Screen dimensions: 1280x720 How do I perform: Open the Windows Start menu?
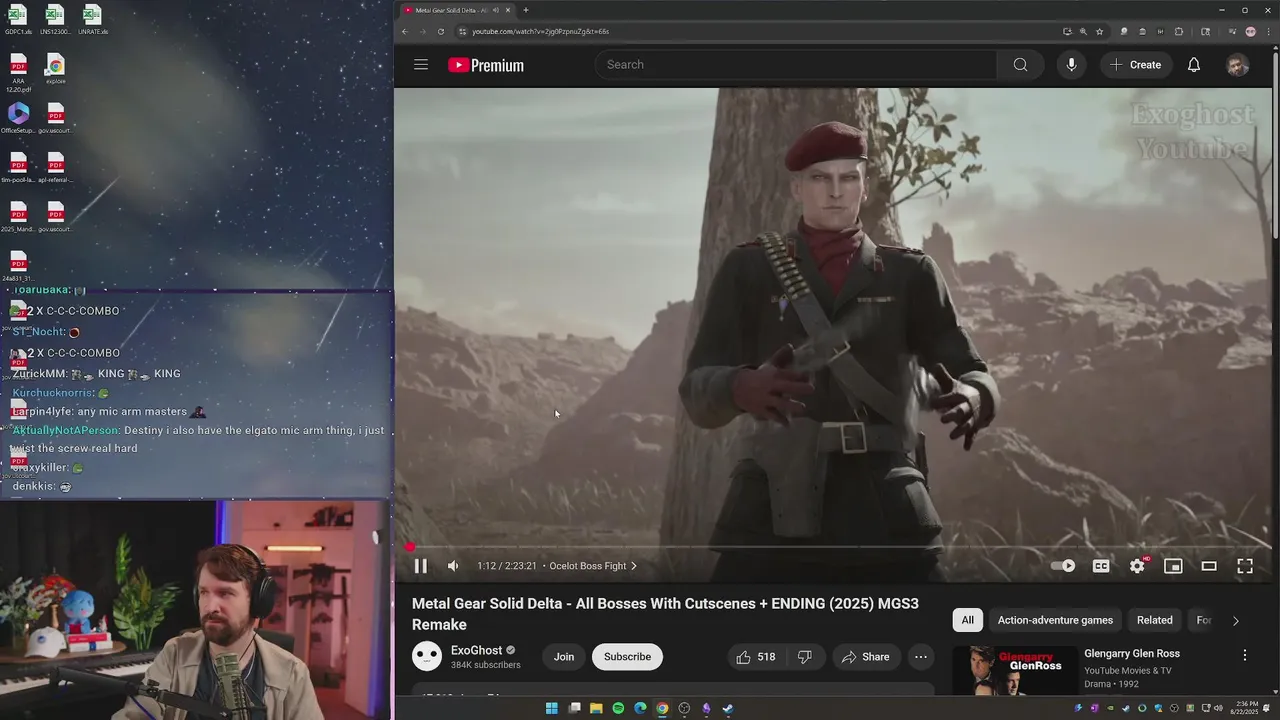[x=552, y=708]
